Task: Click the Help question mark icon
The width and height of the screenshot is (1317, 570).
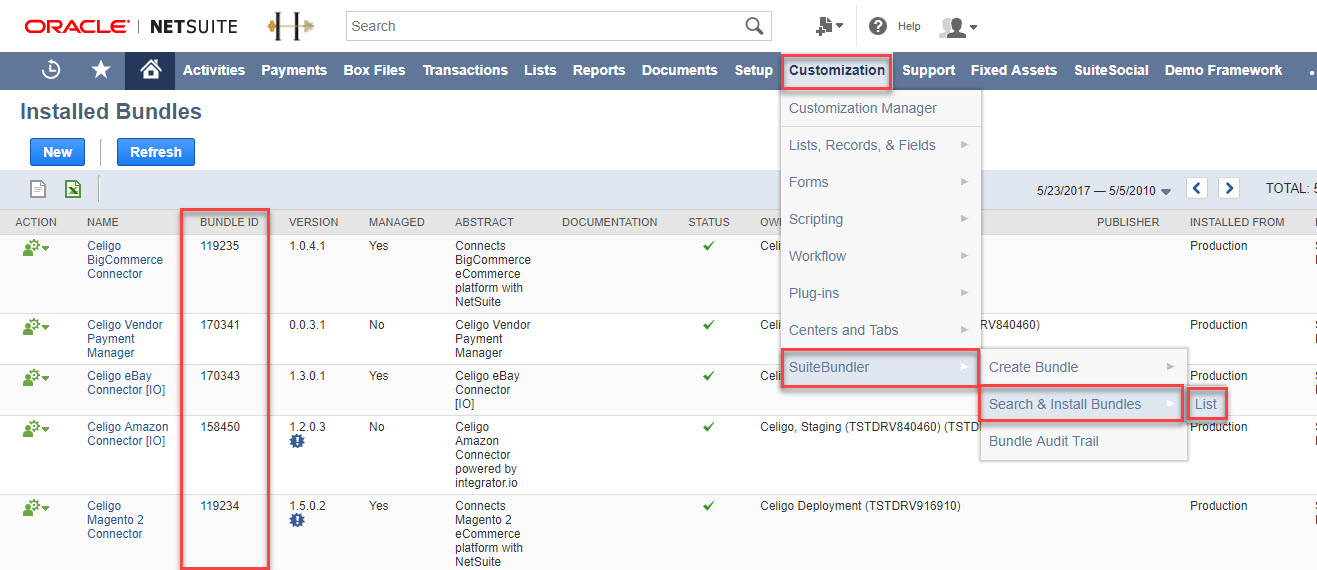Action: click(878, 26)
